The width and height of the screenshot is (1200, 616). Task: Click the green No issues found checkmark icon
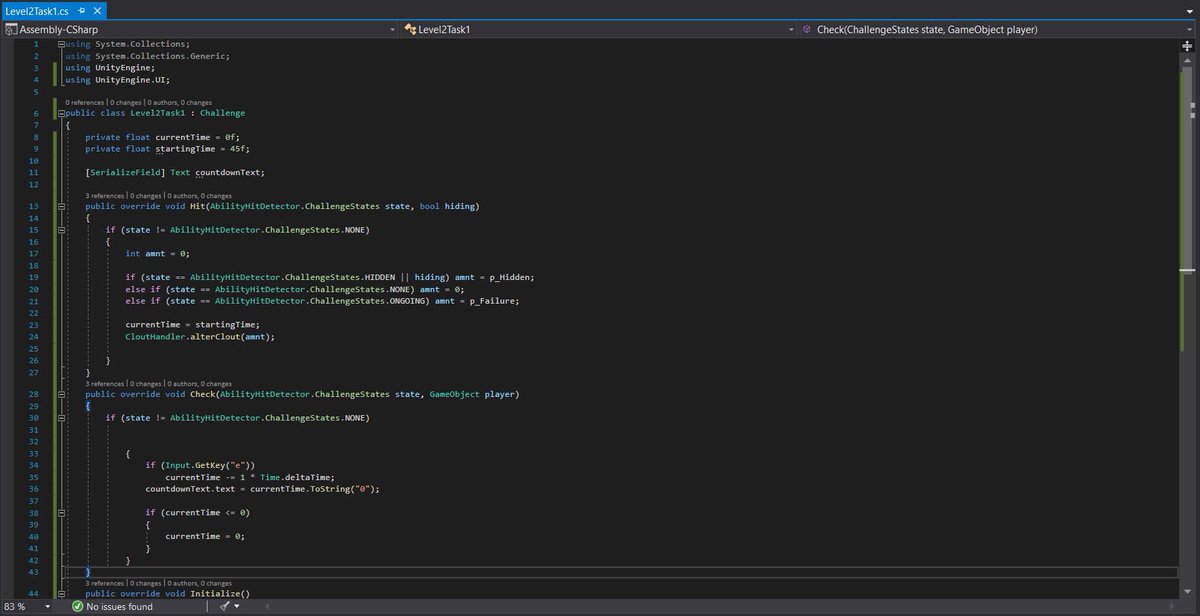coord(77,607)
